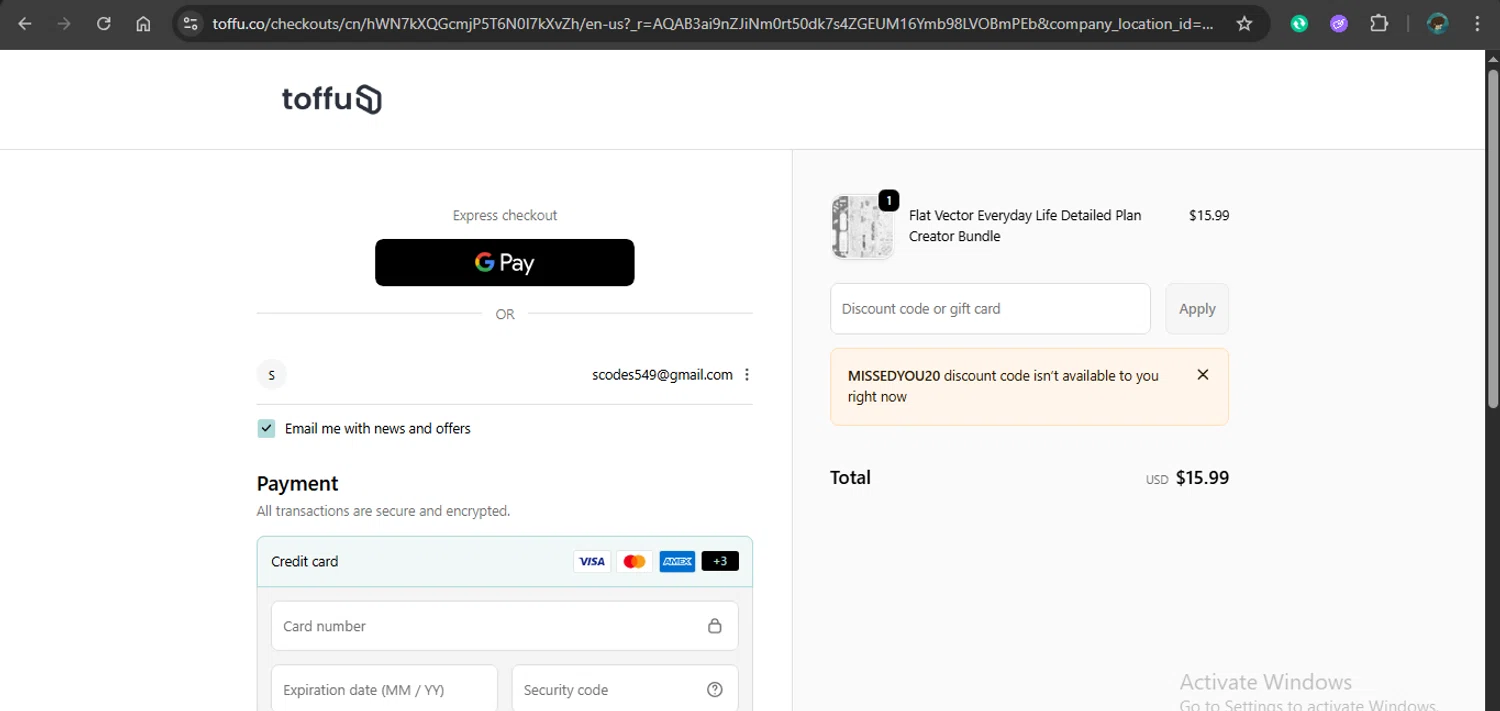
Task: Focus the Security code field
Action: (625, 690)
